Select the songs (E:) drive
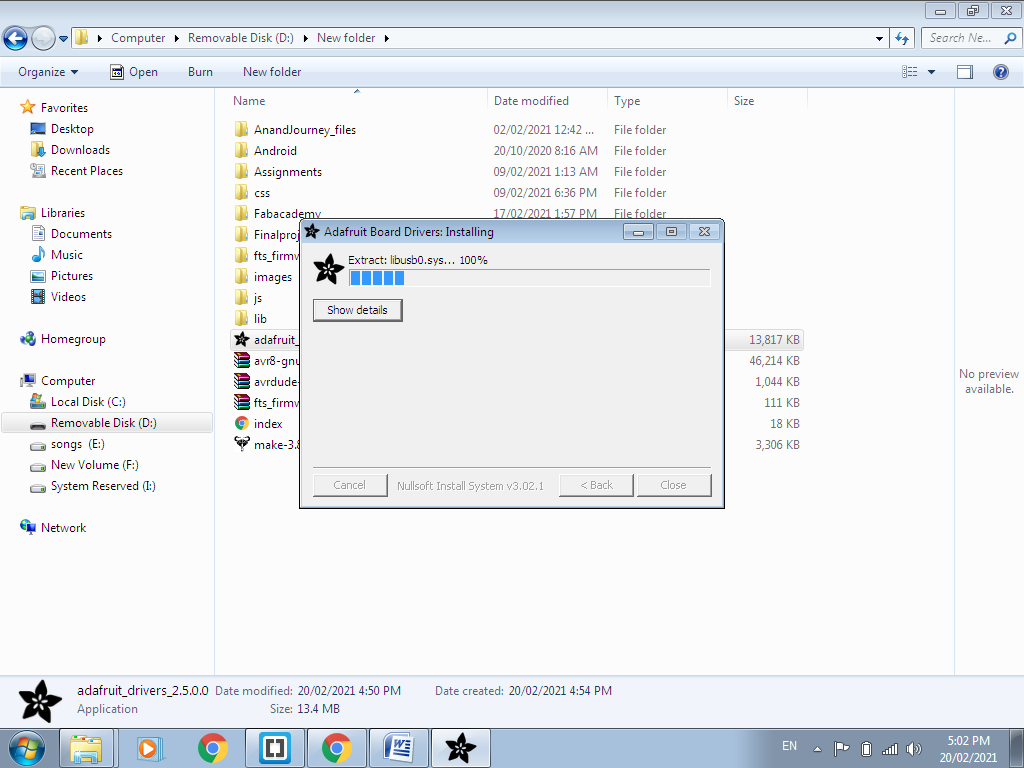Screen dimensions: 1024x768 click(x=77, y=444)
